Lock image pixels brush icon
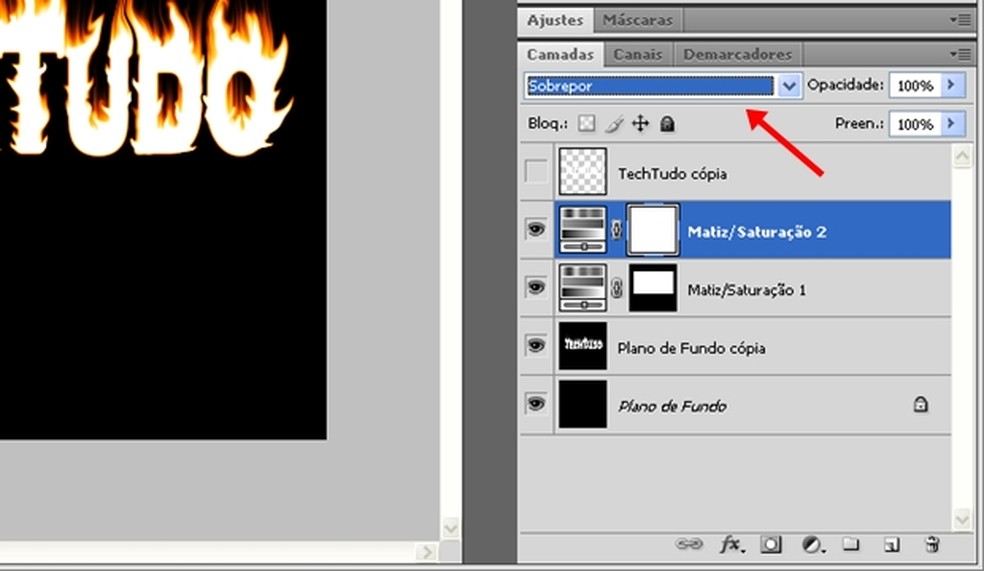Screen dimensions: 984x571 (614, 124)
